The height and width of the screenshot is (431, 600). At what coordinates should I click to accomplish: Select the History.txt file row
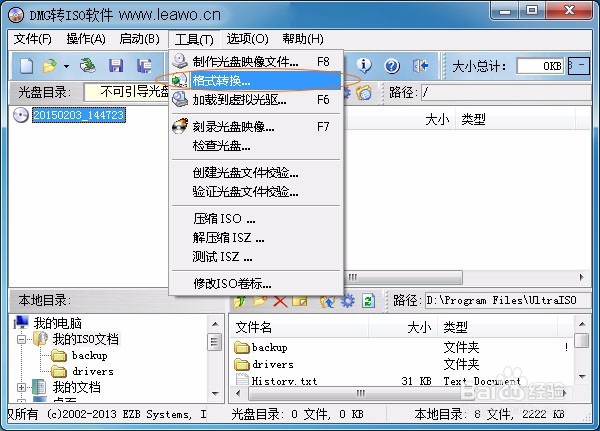click(x=402, y=381)
